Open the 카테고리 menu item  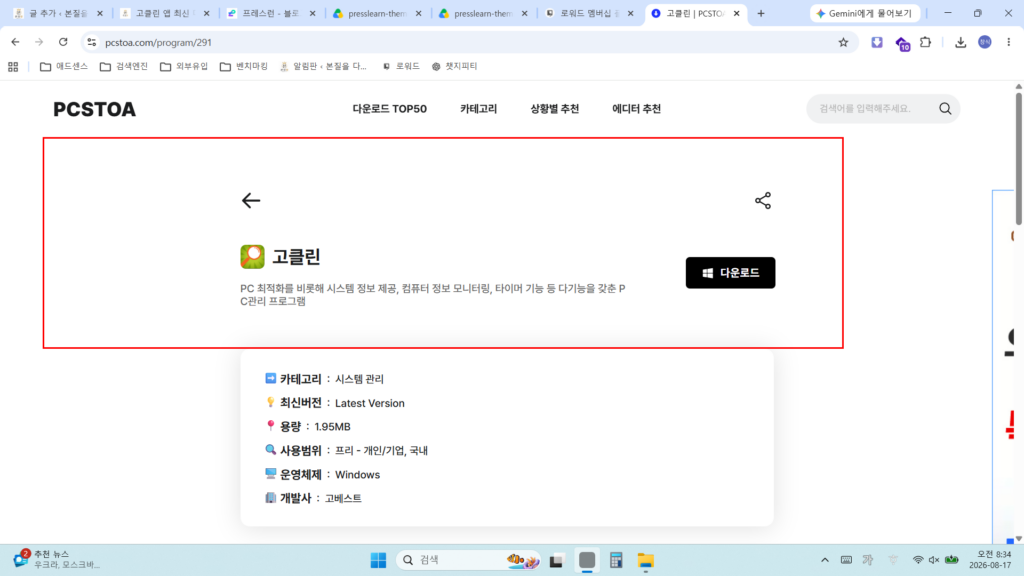[478, 109]
